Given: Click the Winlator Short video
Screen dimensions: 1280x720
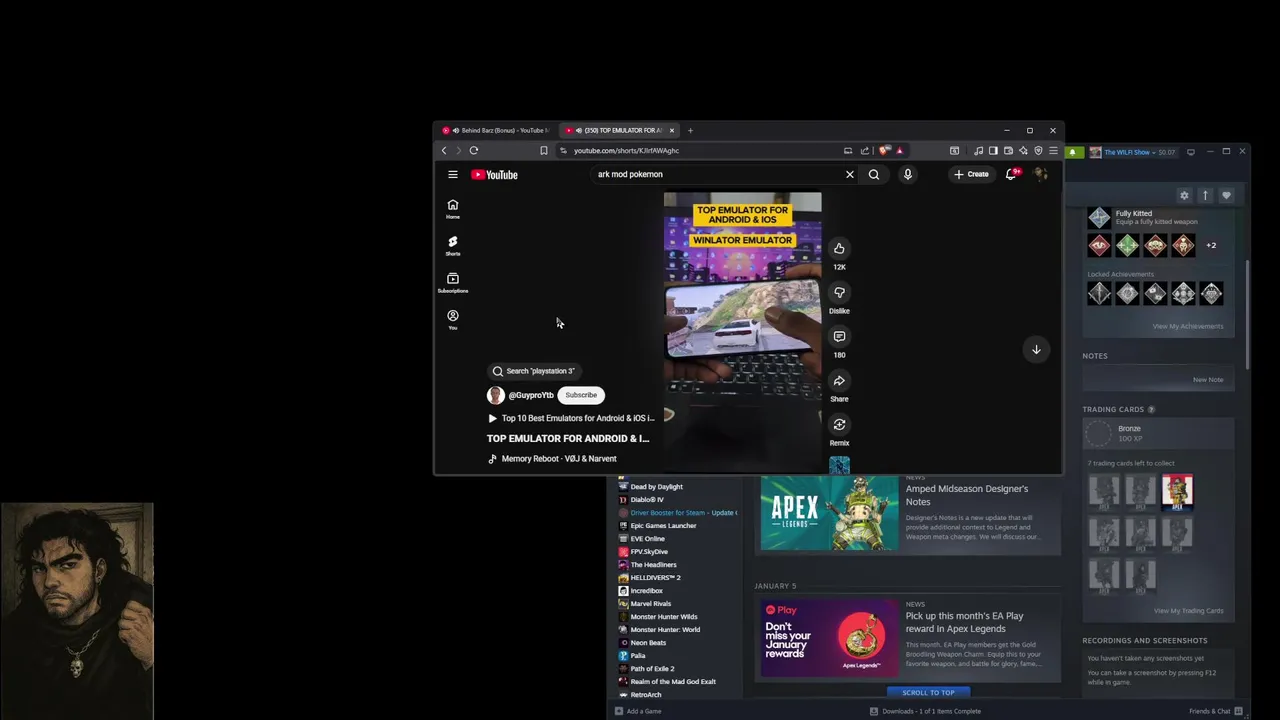Looking at the screenshot, I should [743, 332].
